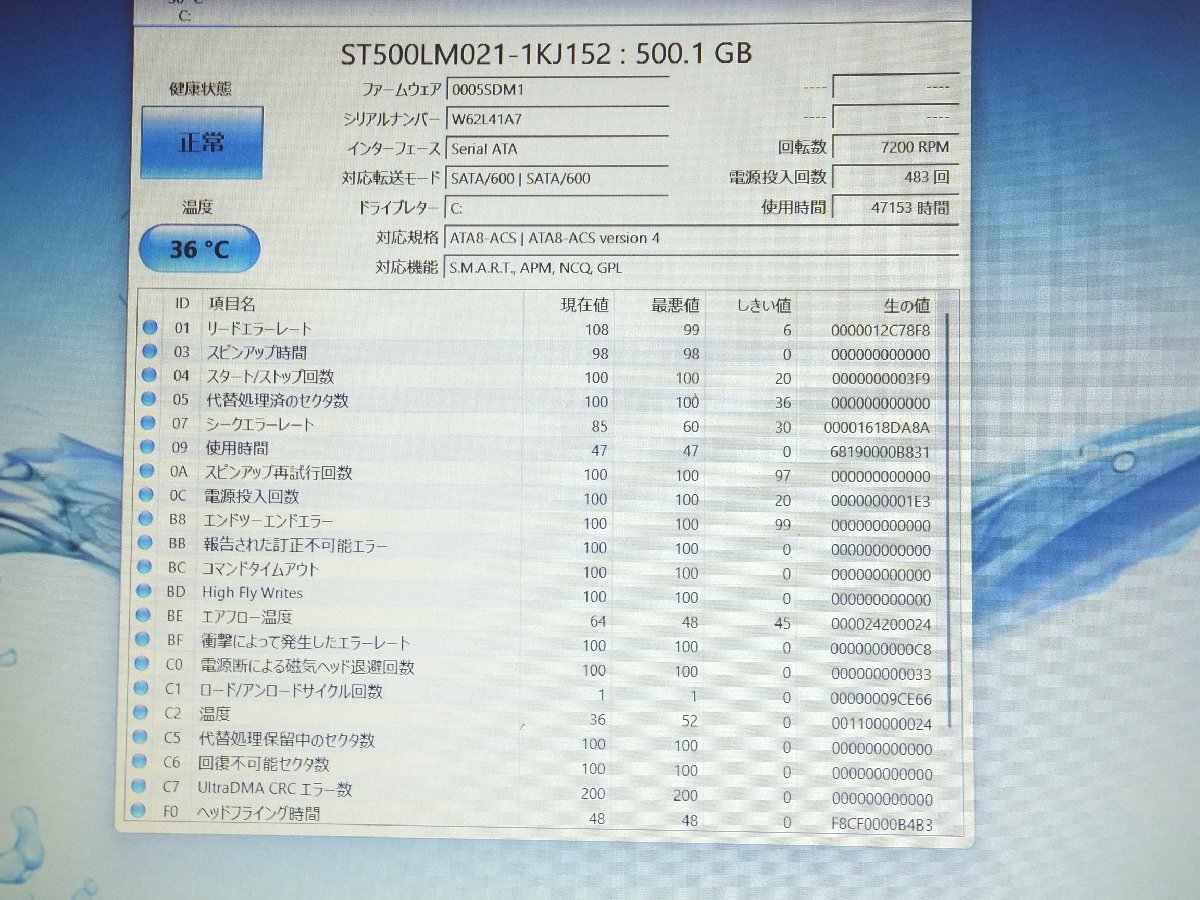Select the エアフロー温度 row name
The width and height of the screenshot is (1200, 900).
(x=246, y=617)
